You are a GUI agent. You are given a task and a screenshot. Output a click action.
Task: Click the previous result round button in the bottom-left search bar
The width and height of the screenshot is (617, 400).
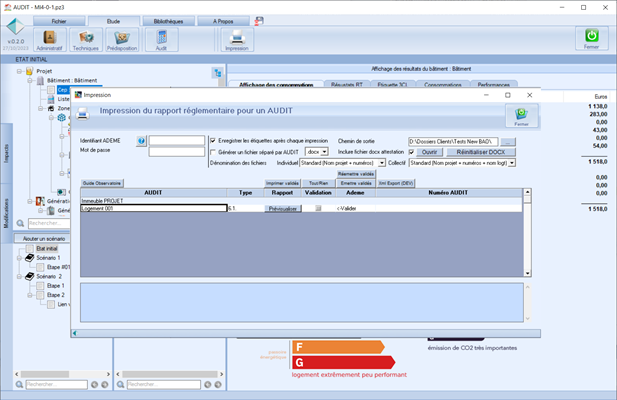click(x=94, y=385)
